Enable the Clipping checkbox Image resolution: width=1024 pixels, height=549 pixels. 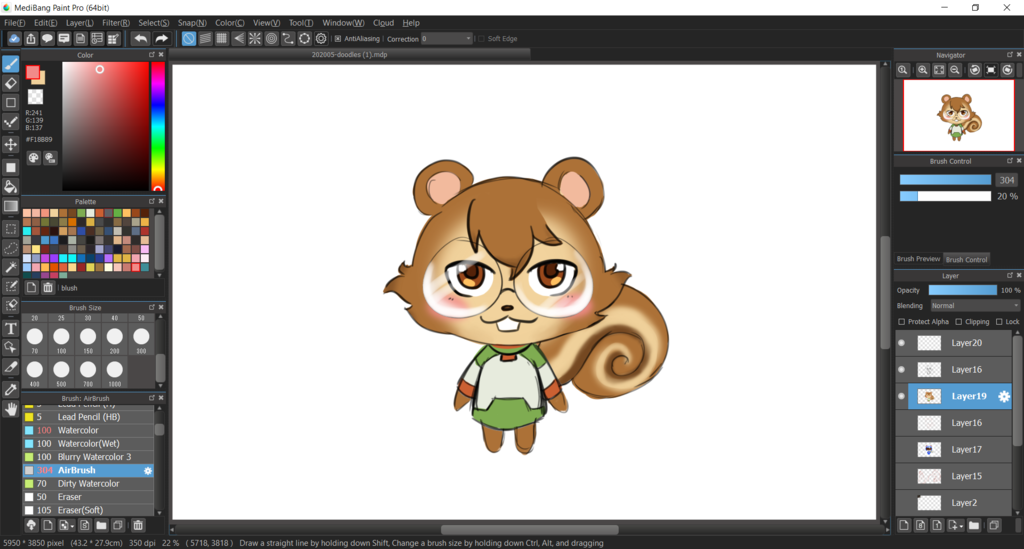[x=959, y=322]
